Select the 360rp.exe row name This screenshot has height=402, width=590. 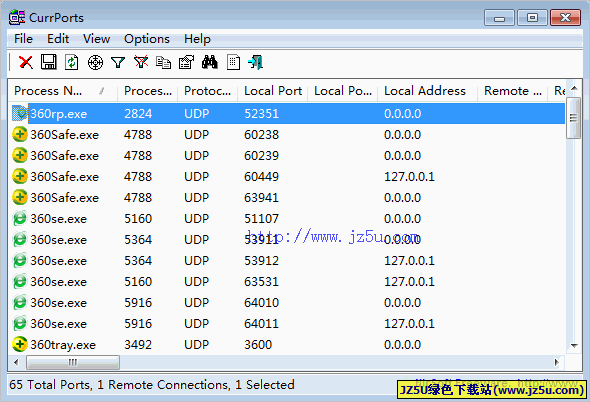pyautogui.click(x=59, y=114)
